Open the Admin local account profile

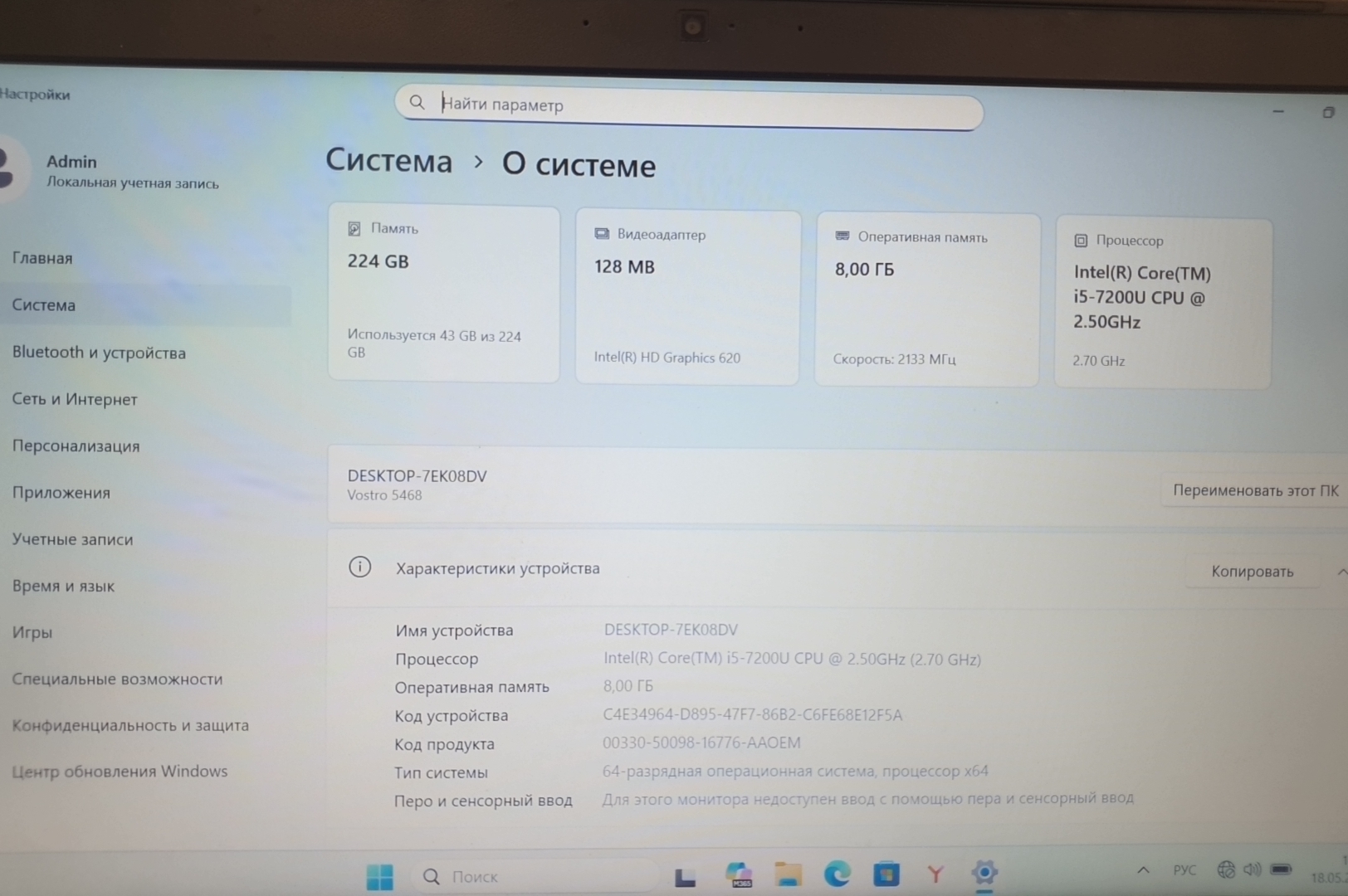click(116, 171)
